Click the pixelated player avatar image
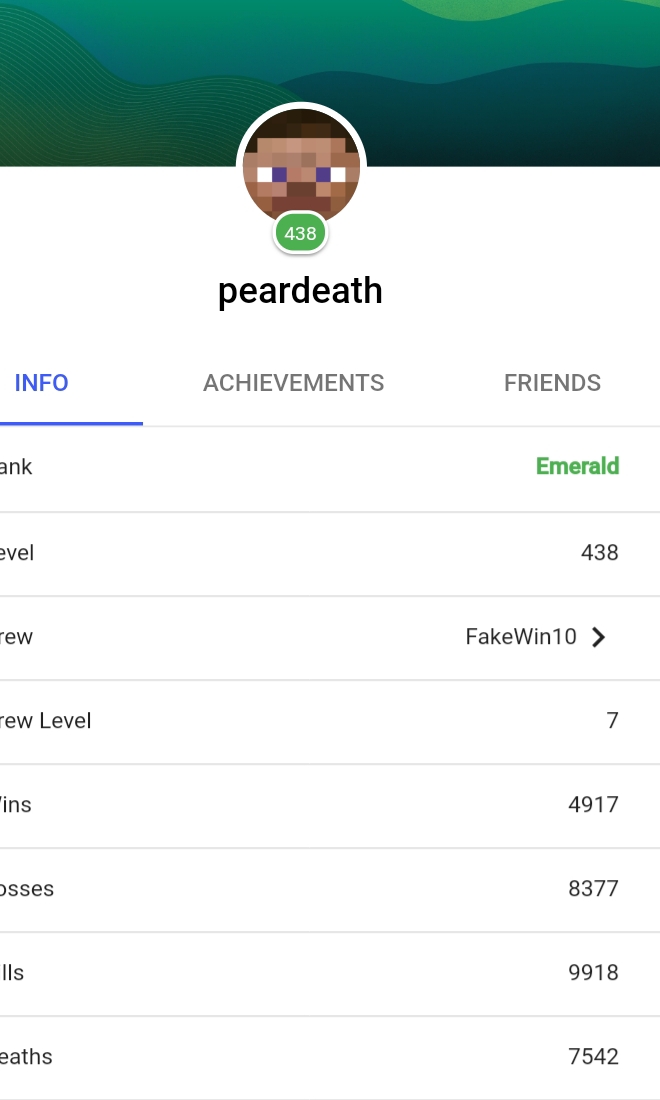660x1100 pixels. (x=301, y=168)
